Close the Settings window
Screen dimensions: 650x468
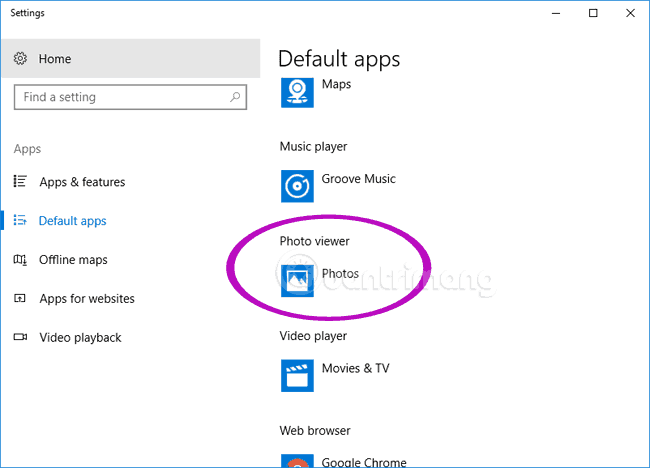[631, 13]
